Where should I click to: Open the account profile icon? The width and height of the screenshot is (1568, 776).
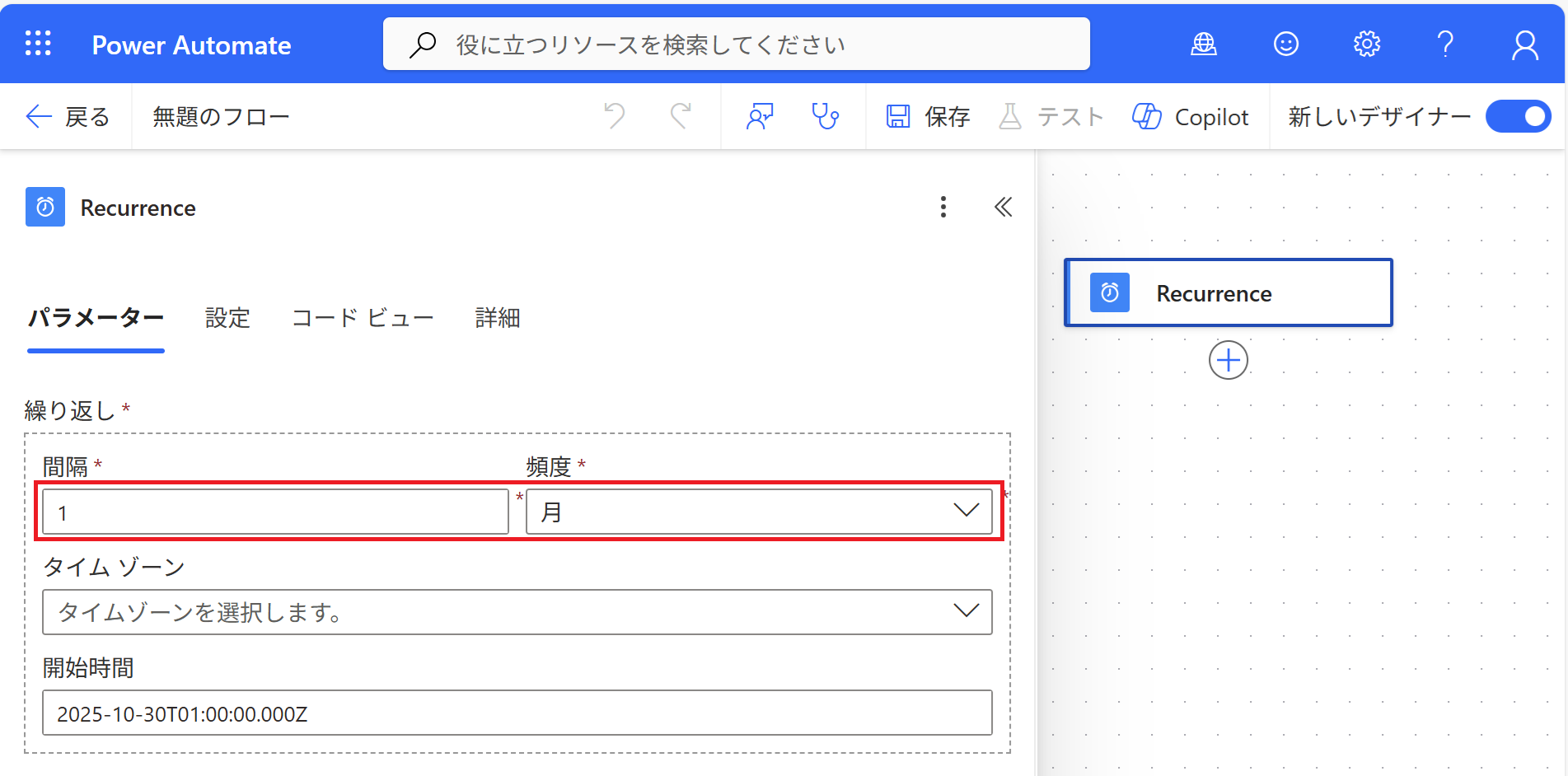1525,45
